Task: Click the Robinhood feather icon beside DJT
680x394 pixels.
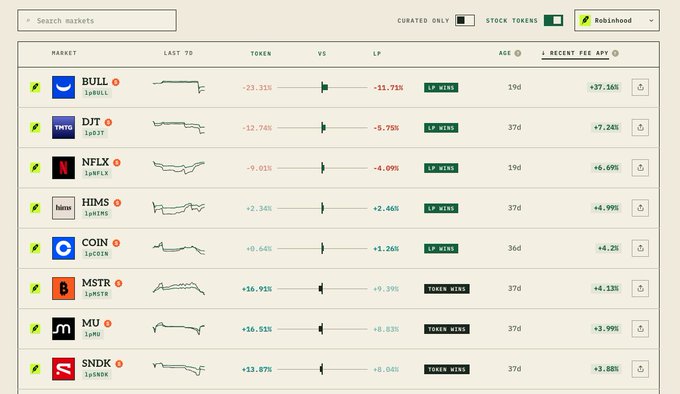Action: coord(35,127)
